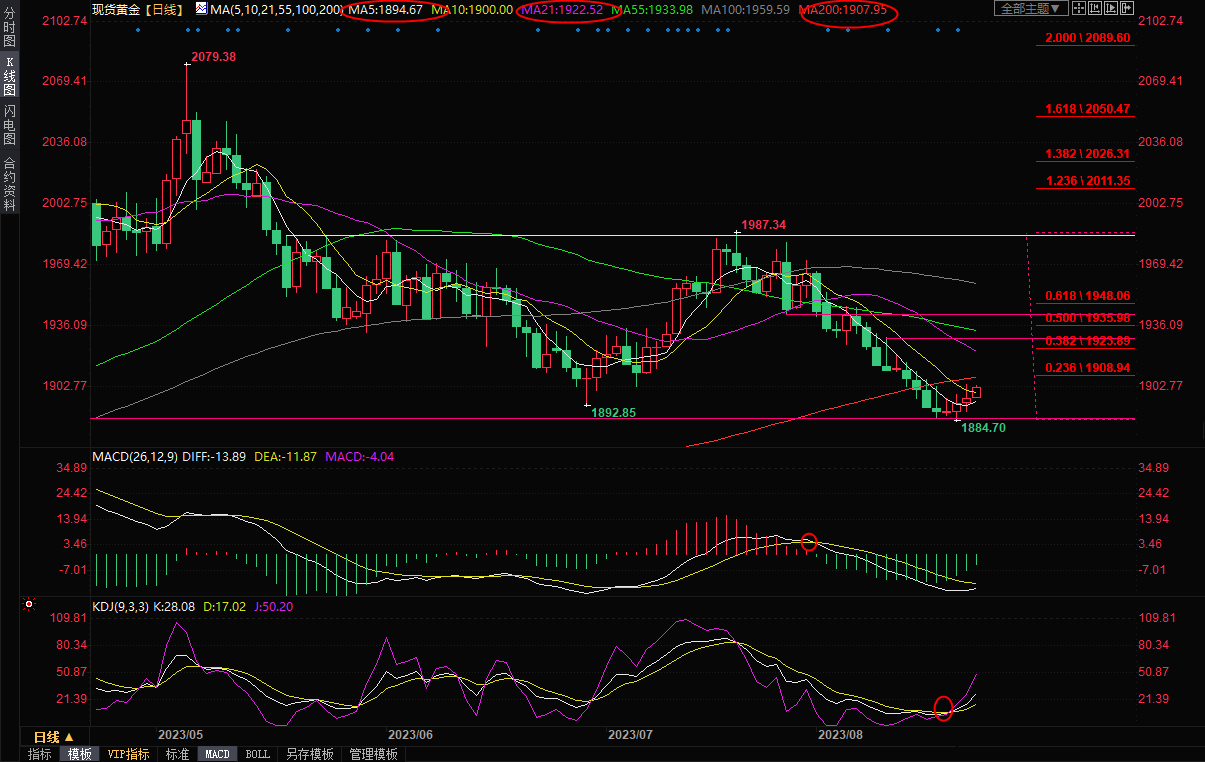Click the Fibonacci 1.382 \ 2026.31 level label
The image size is (1205, 762).
tap(1086, 154)
